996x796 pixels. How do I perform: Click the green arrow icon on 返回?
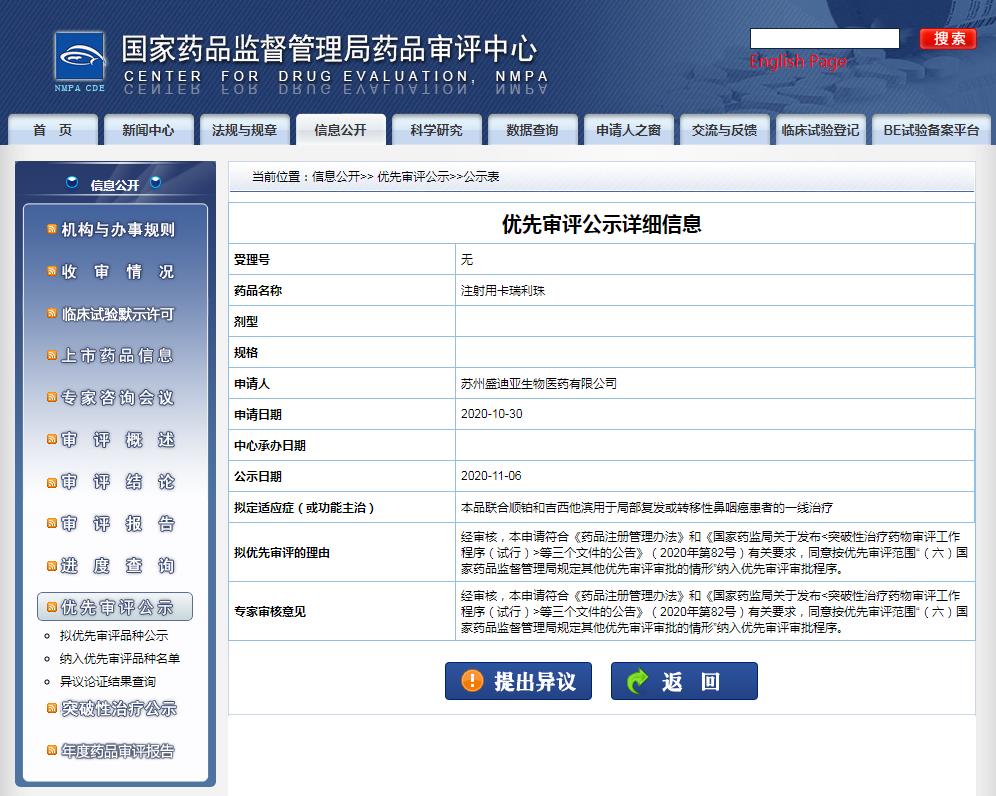click(636, 681)
